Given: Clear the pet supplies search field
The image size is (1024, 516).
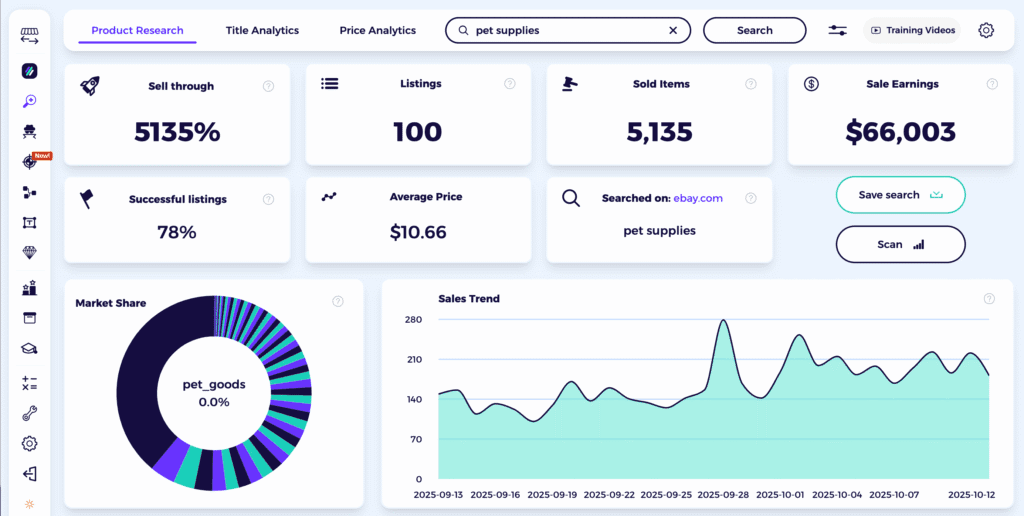Looking at the screenshot, I should [673, 31].
